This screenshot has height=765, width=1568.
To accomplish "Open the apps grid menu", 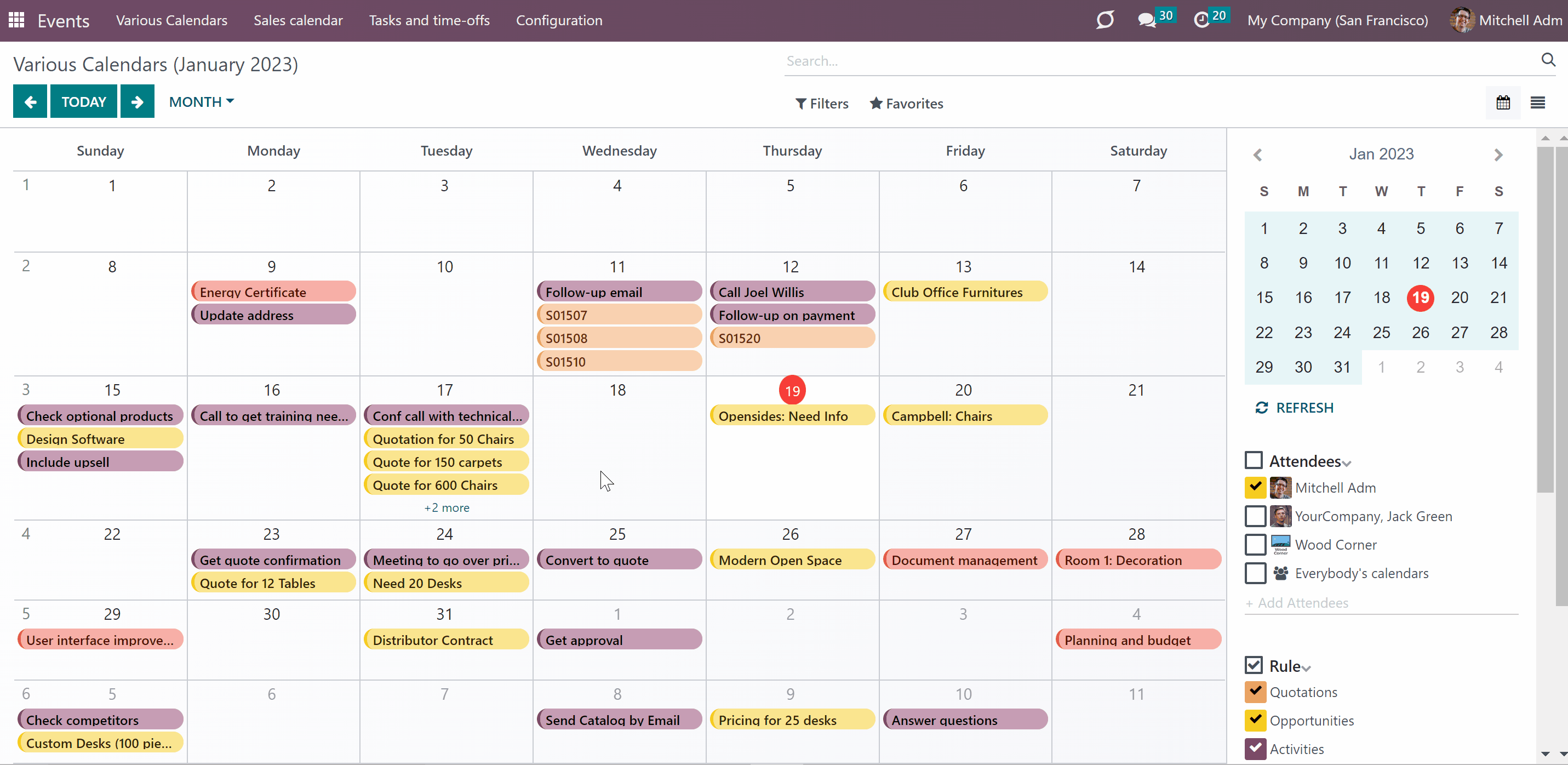I will click(x=16, y=20).
